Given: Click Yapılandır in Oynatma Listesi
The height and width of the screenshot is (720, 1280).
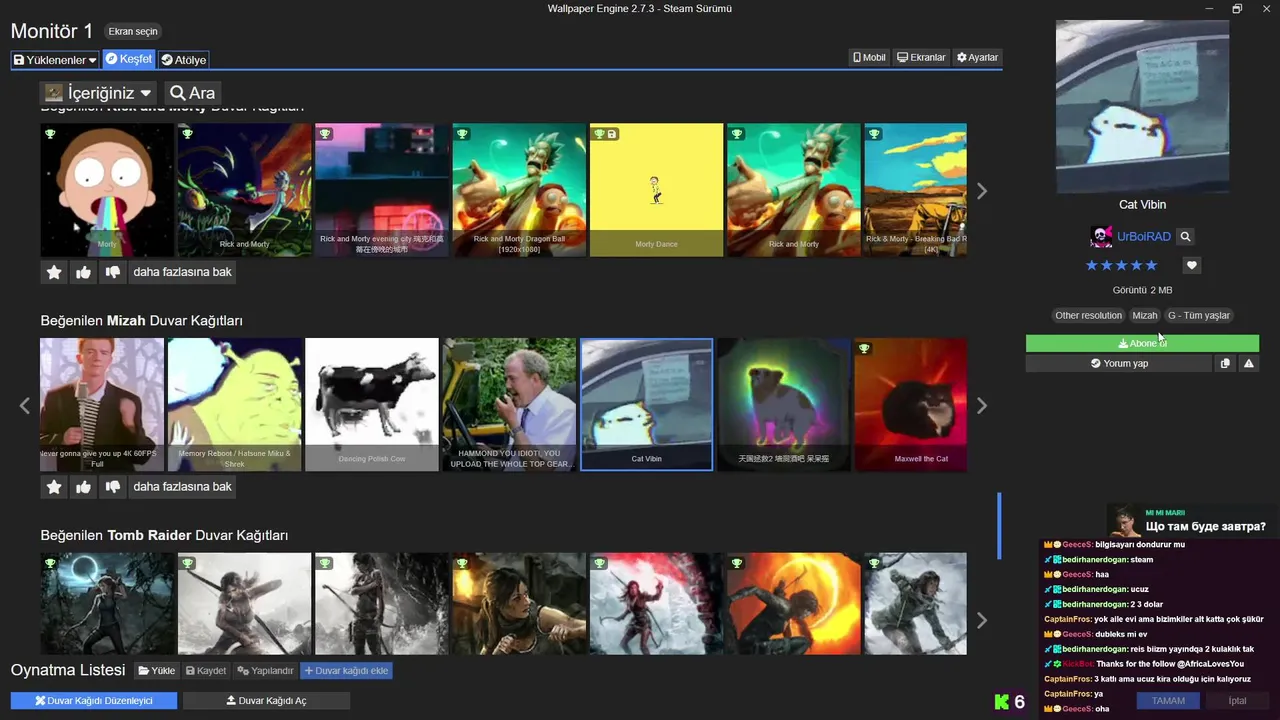Looking at the screenshot, I should pos(265,670).
